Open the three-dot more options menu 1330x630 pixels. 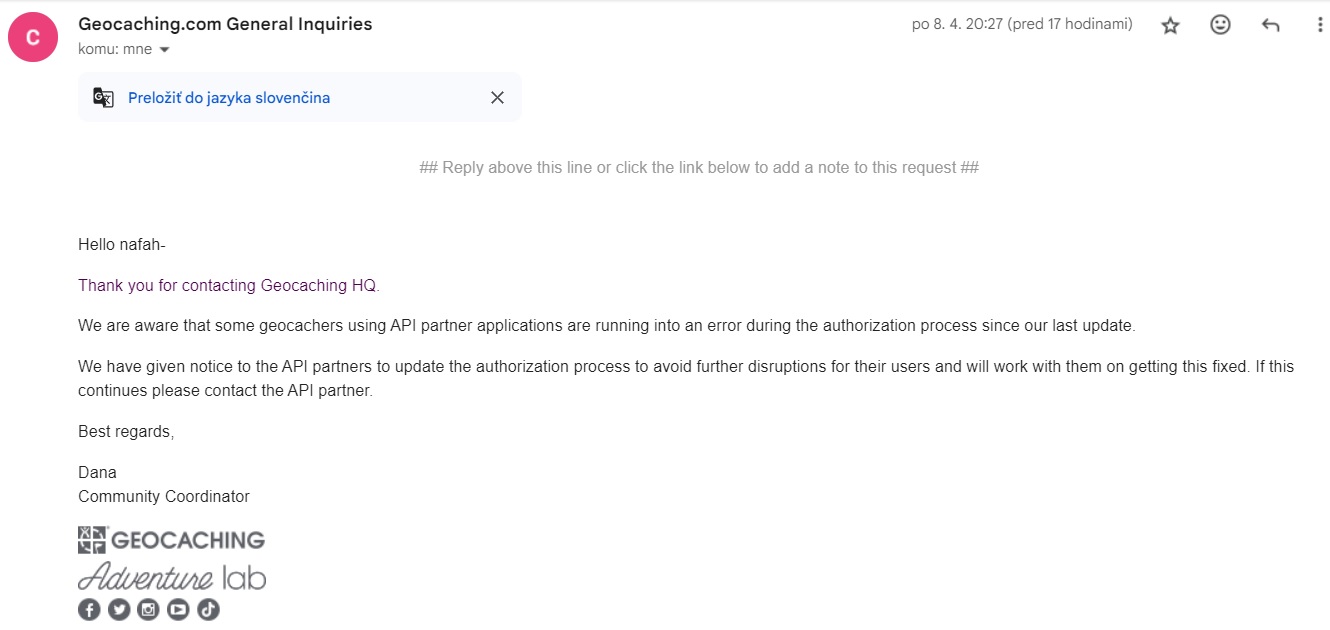[1320, 26]
